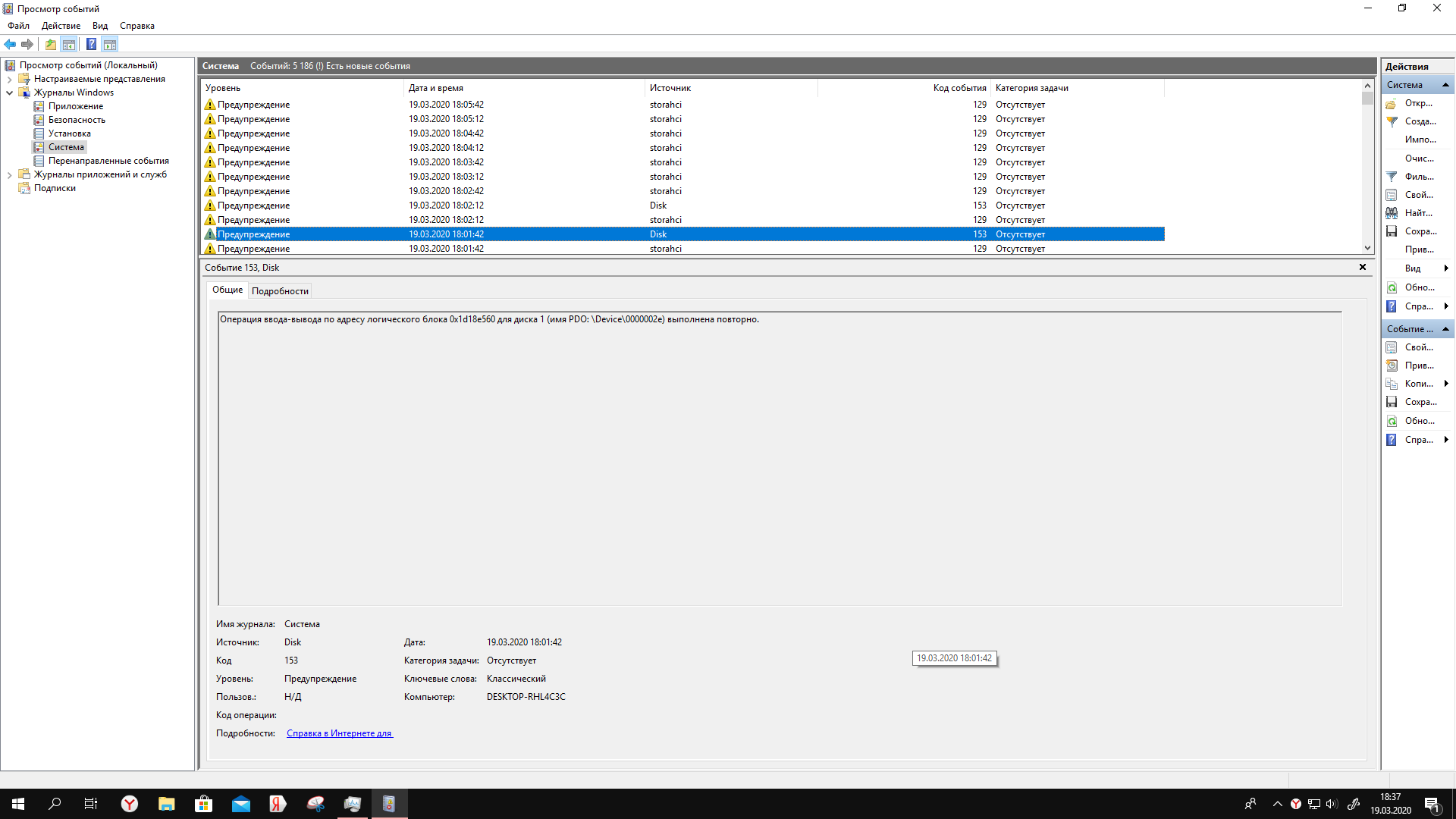Click the Forward arrow in the toolbar

[x=27, y=44]
